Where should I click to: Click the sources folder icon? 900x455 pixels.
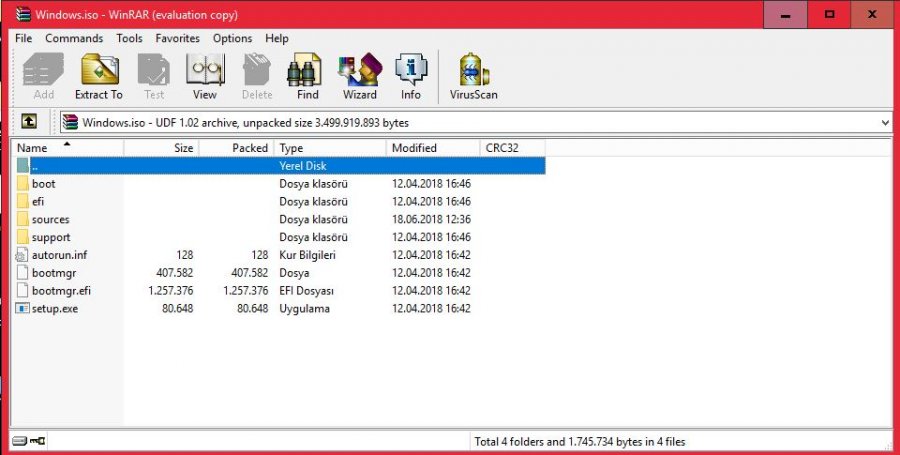[22, 219]
